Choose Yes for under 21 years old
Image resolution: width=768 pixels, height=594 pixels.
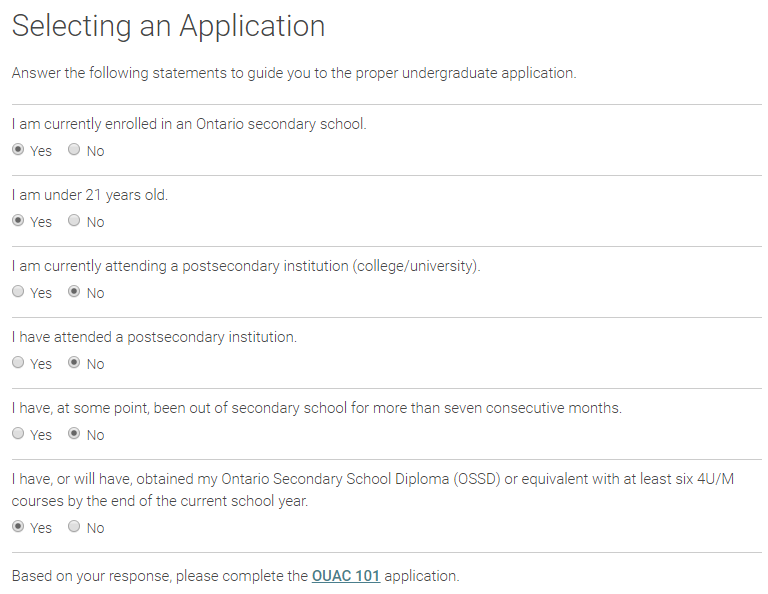pyautogui.click(x=18, y=220)
